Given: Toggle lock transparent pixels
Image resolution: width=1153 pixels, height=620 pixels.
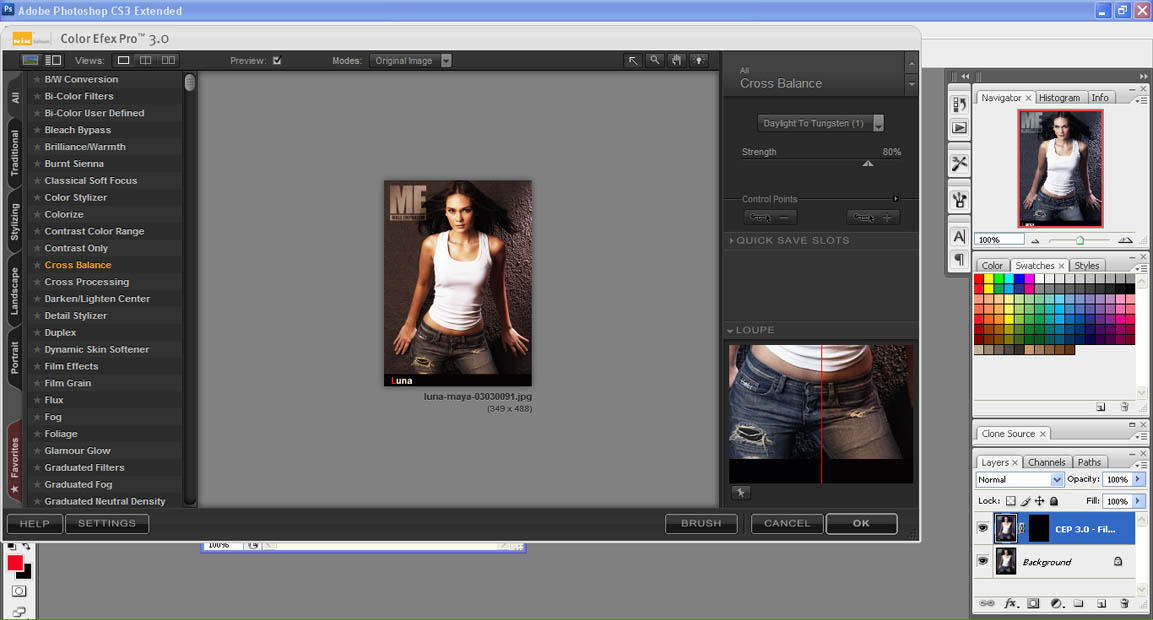Looking at the screenshot, I should [1010, 501].
